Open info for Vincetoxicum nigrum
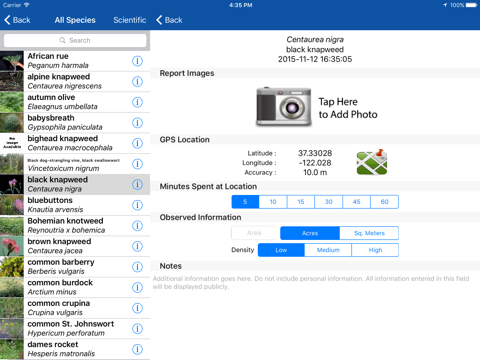 pyautogui.click(x=137, y=164)
